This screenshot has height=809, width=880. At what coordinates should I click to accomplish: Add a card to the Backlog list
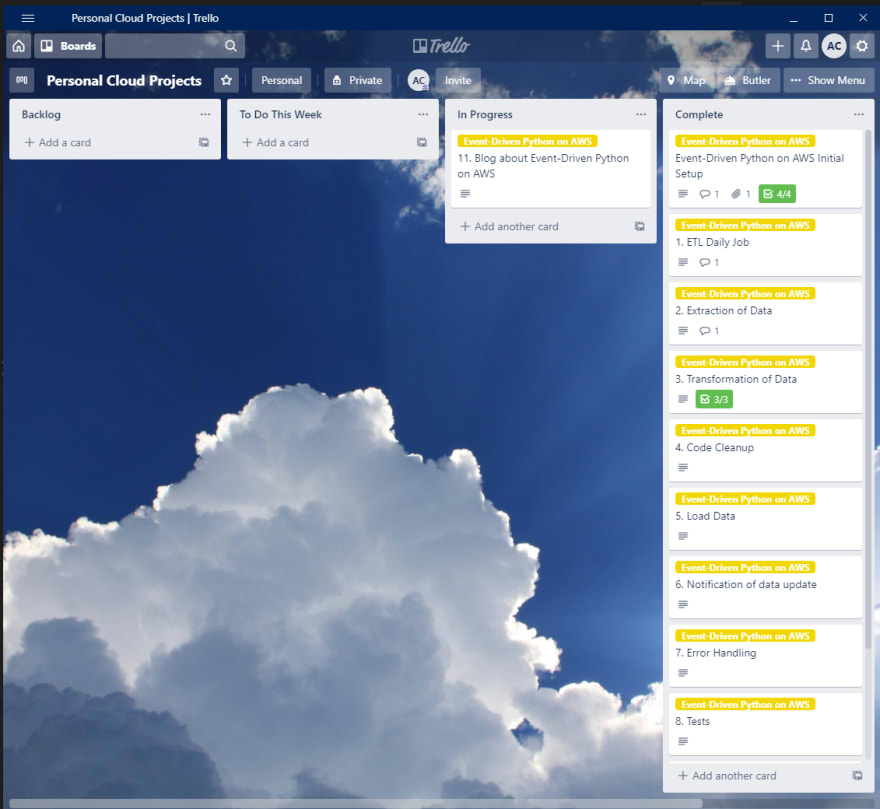point(57,143)
